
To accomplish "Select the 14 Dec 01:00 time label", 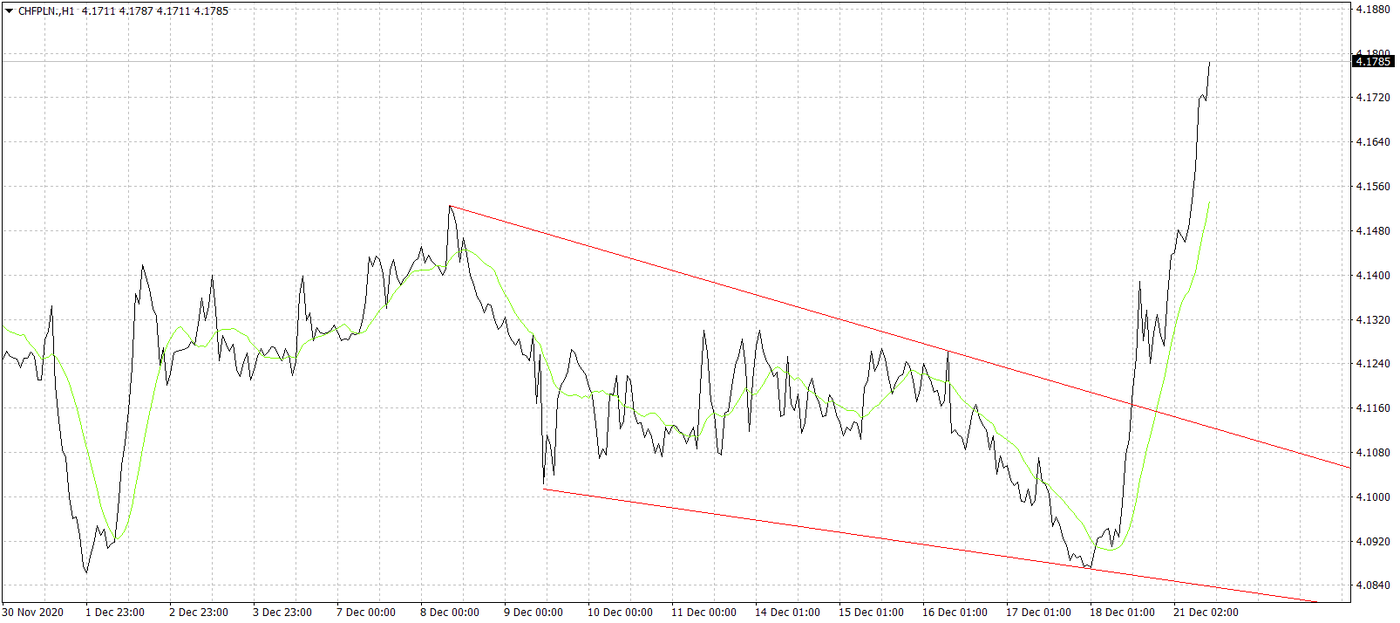I will pos(785,612).
